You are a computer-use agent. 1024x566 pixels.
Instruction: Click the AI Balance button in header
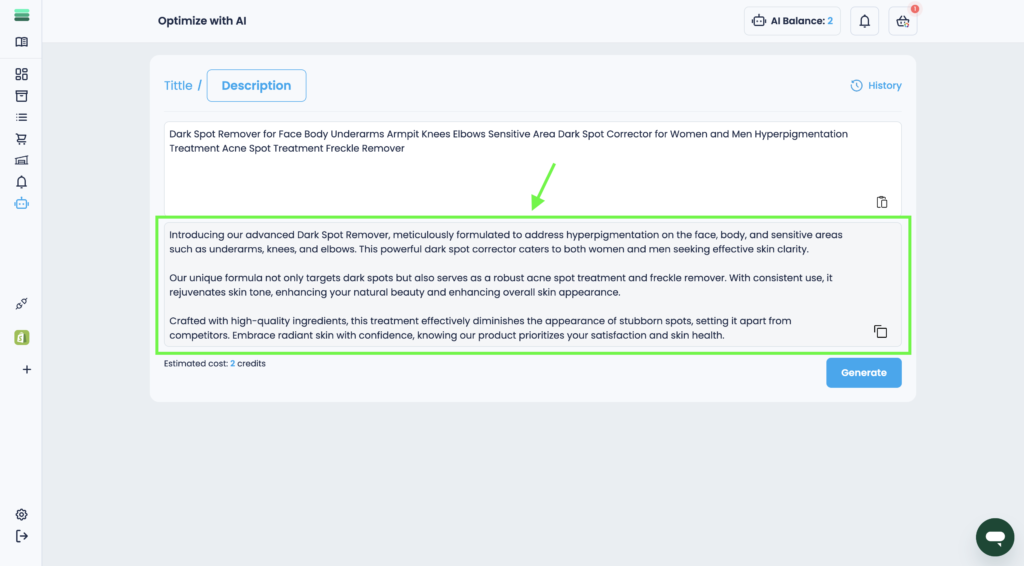tap(792, 21)
